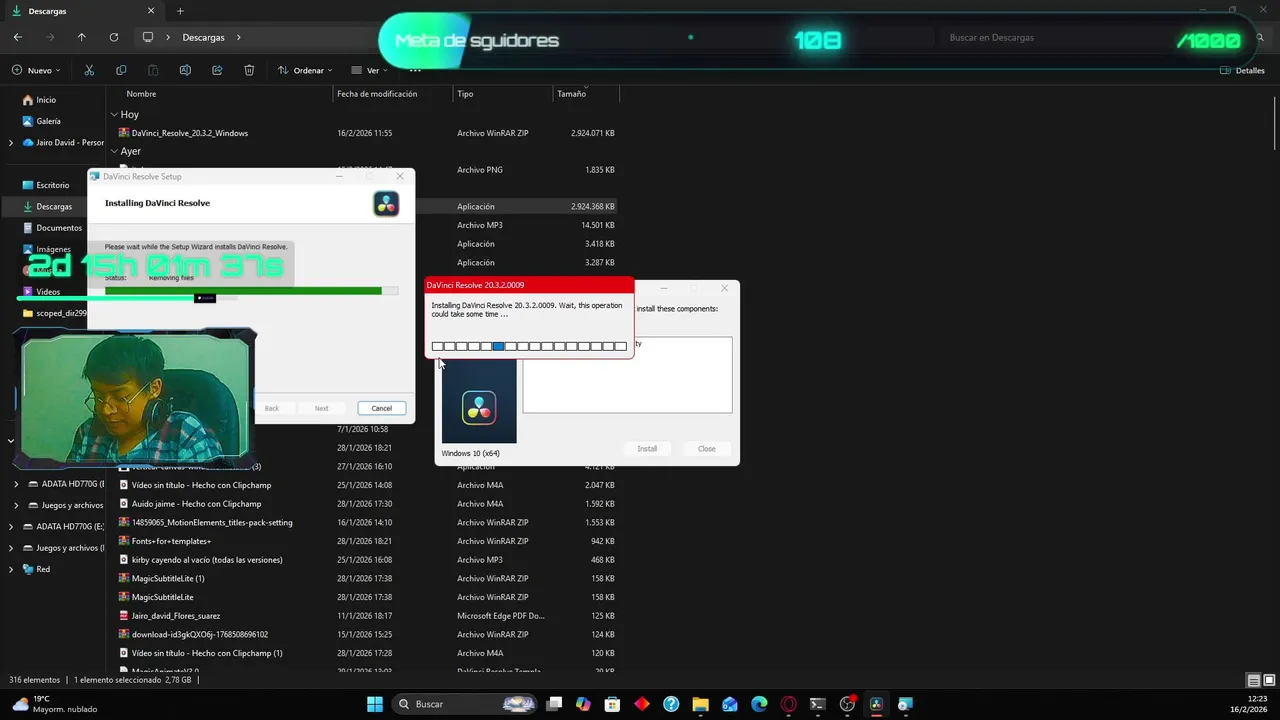Image resolution: width=1280 pixels, height=720 pixels.
Task: Open a new Explorer tab with plus
Action: click(180, 11)
